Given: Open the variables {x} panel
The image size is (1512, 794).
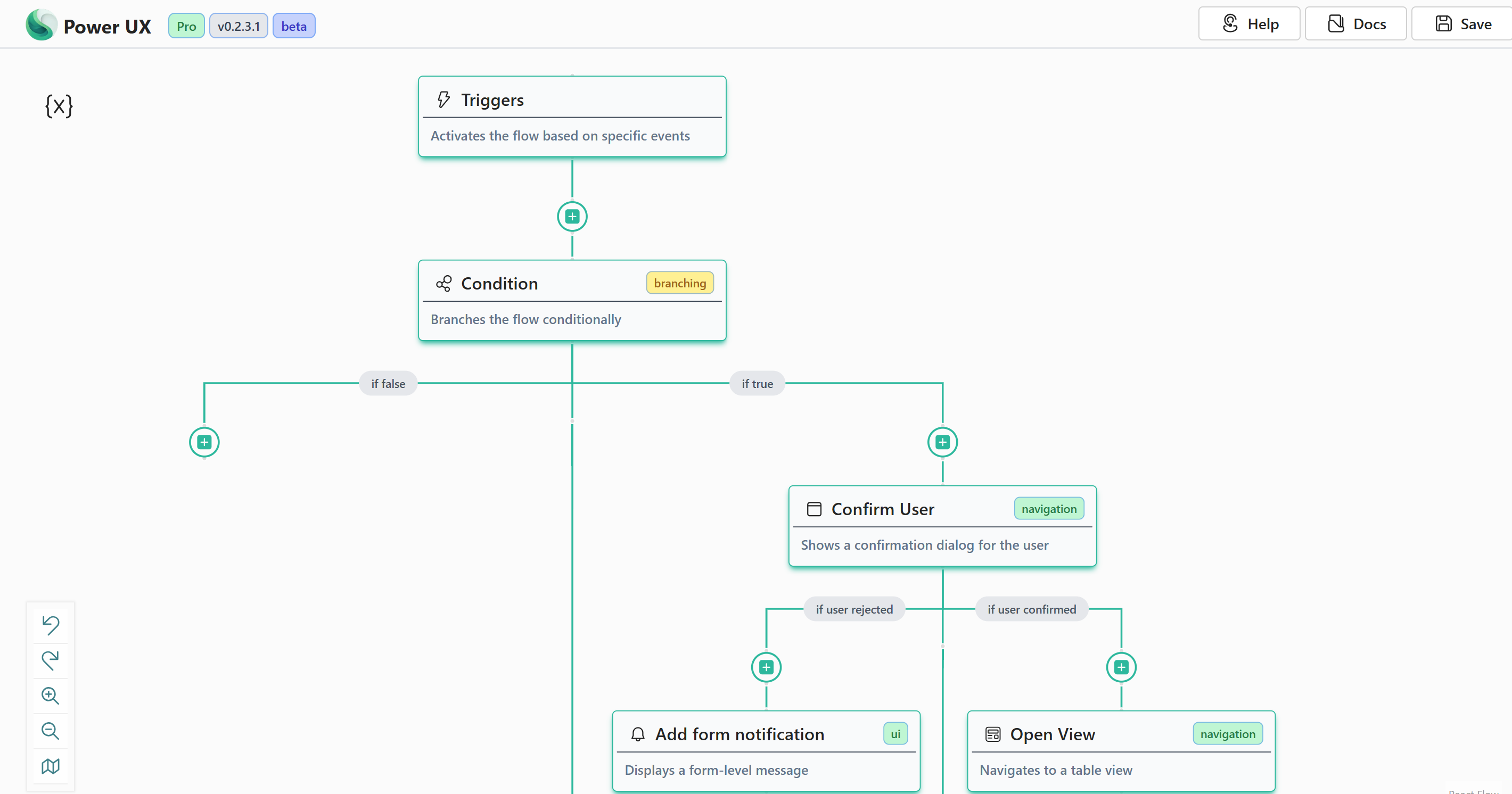Looking at the screenshot, I should pos(59,106).
